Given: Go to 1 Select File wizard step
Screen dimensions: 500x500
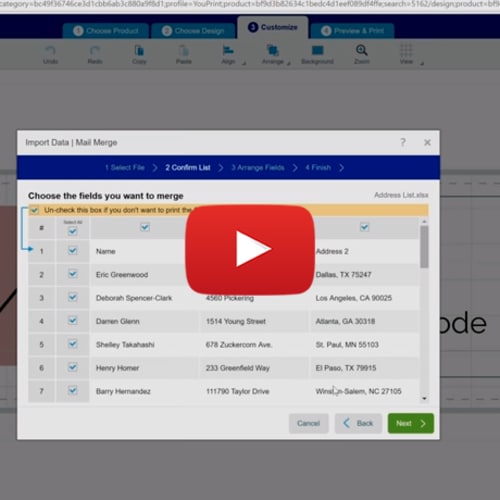Looking at the screenshot, I should pyautogui.click(x=125, y=168).
